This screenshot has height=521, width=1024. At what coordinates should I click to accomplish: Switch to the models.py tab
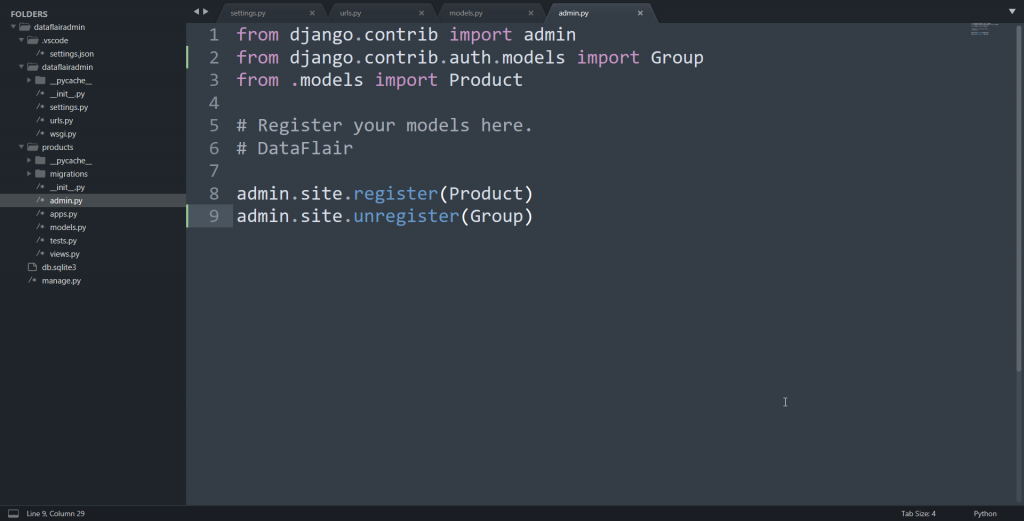(x=466, y=13)
